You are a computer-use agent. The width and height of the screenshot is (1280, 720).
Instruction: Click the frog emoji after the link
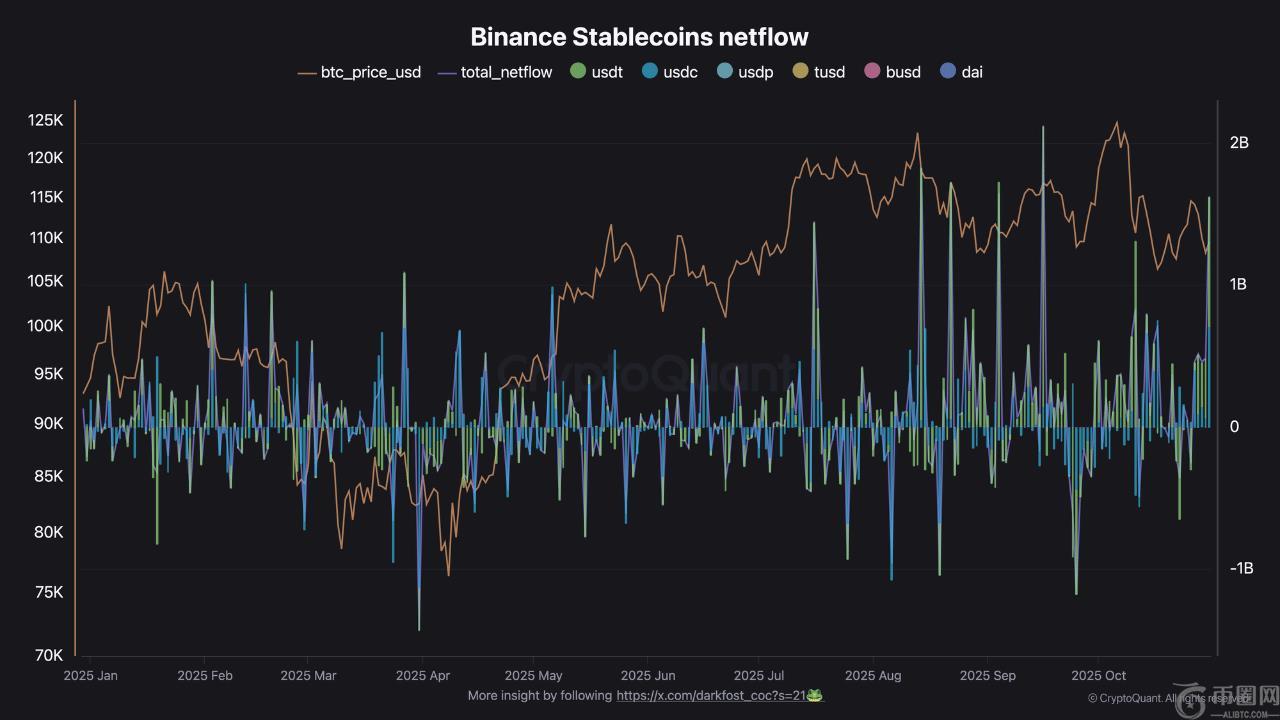point(815,695)
